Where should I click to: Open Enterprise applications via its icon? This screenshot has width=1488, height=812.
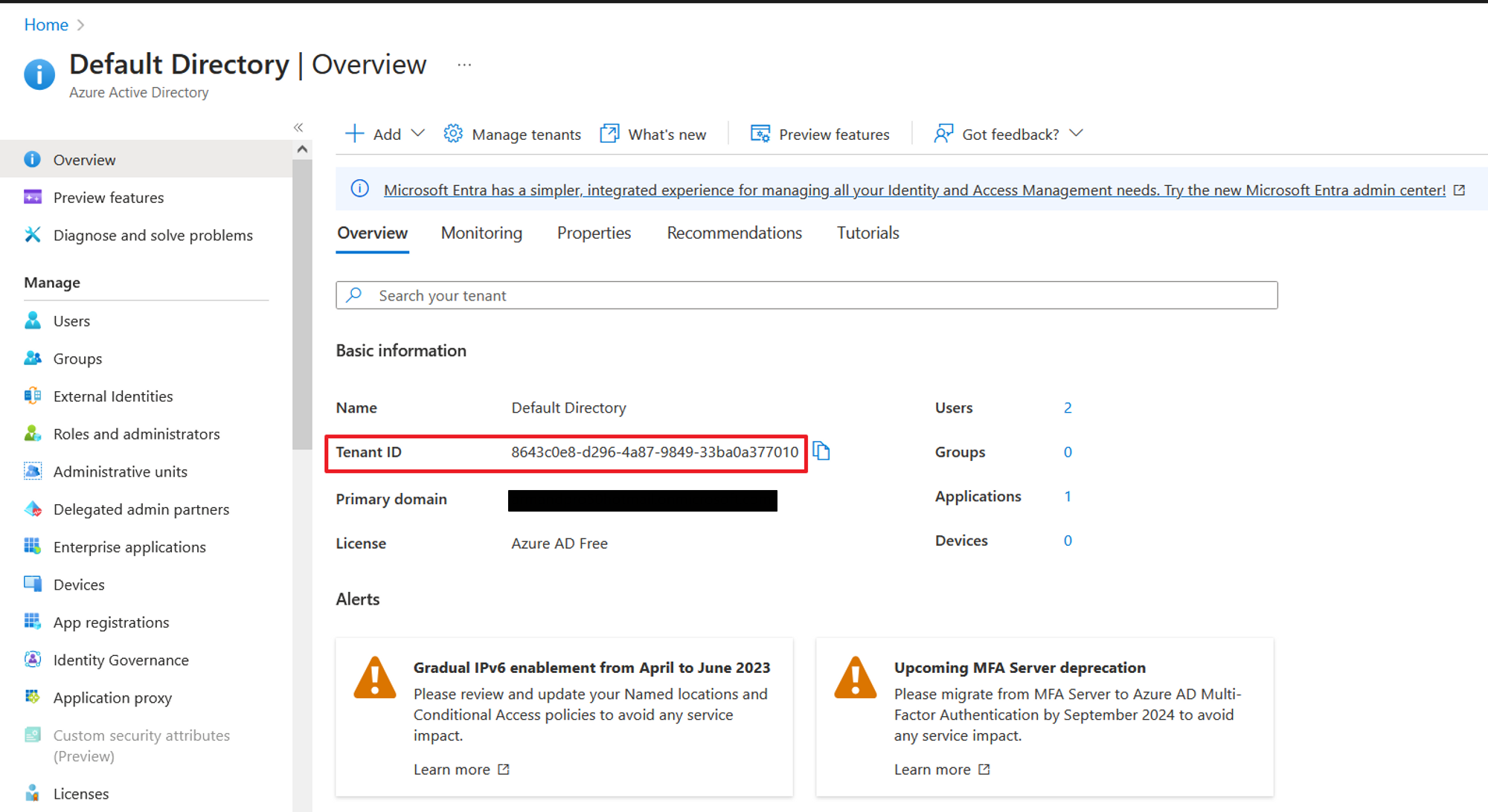(33, 547)
